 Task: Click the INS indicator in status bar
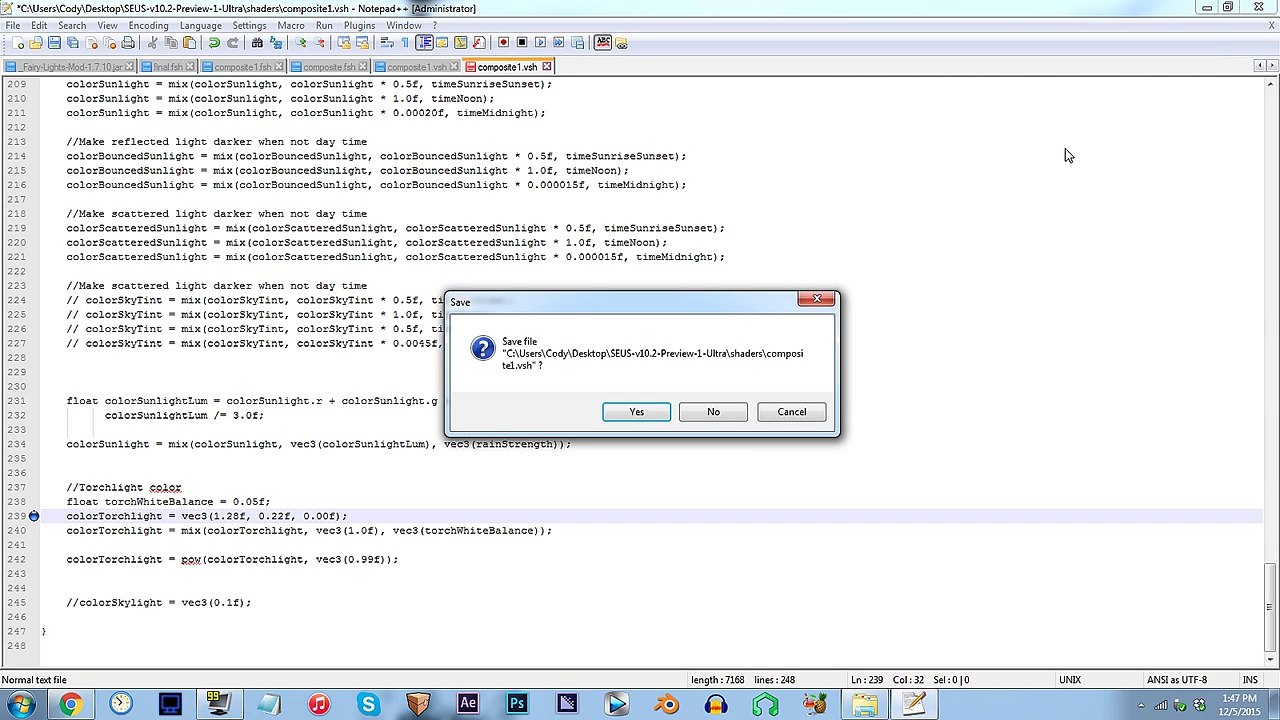tap(1250, 680)
